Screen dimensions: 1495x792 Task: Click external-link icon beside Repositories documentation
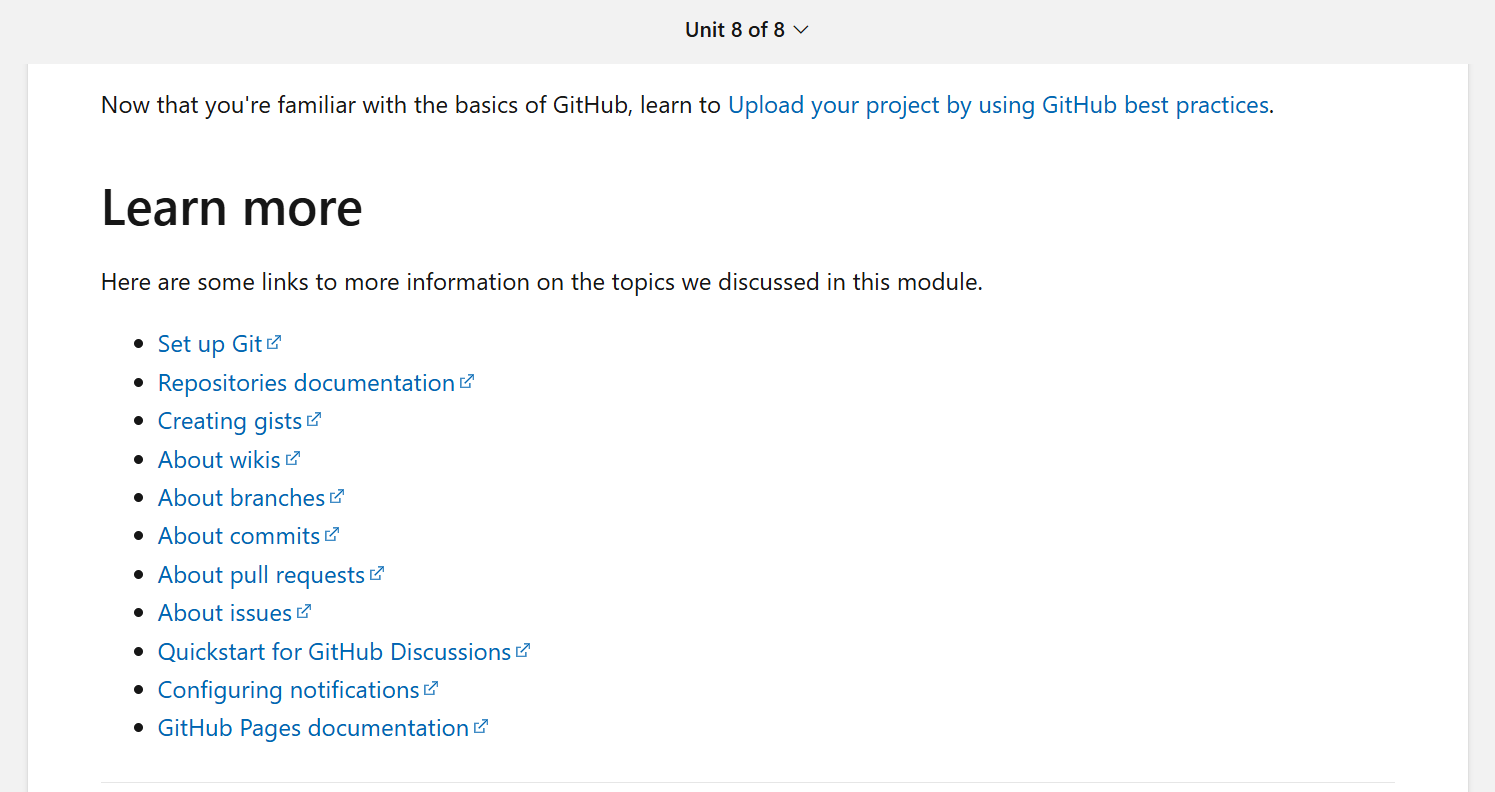pyautogui.click(x=467, y=381)
